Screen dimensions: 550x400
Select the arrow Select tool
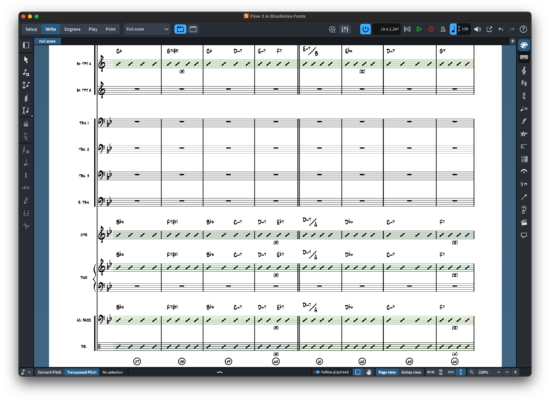26,60
